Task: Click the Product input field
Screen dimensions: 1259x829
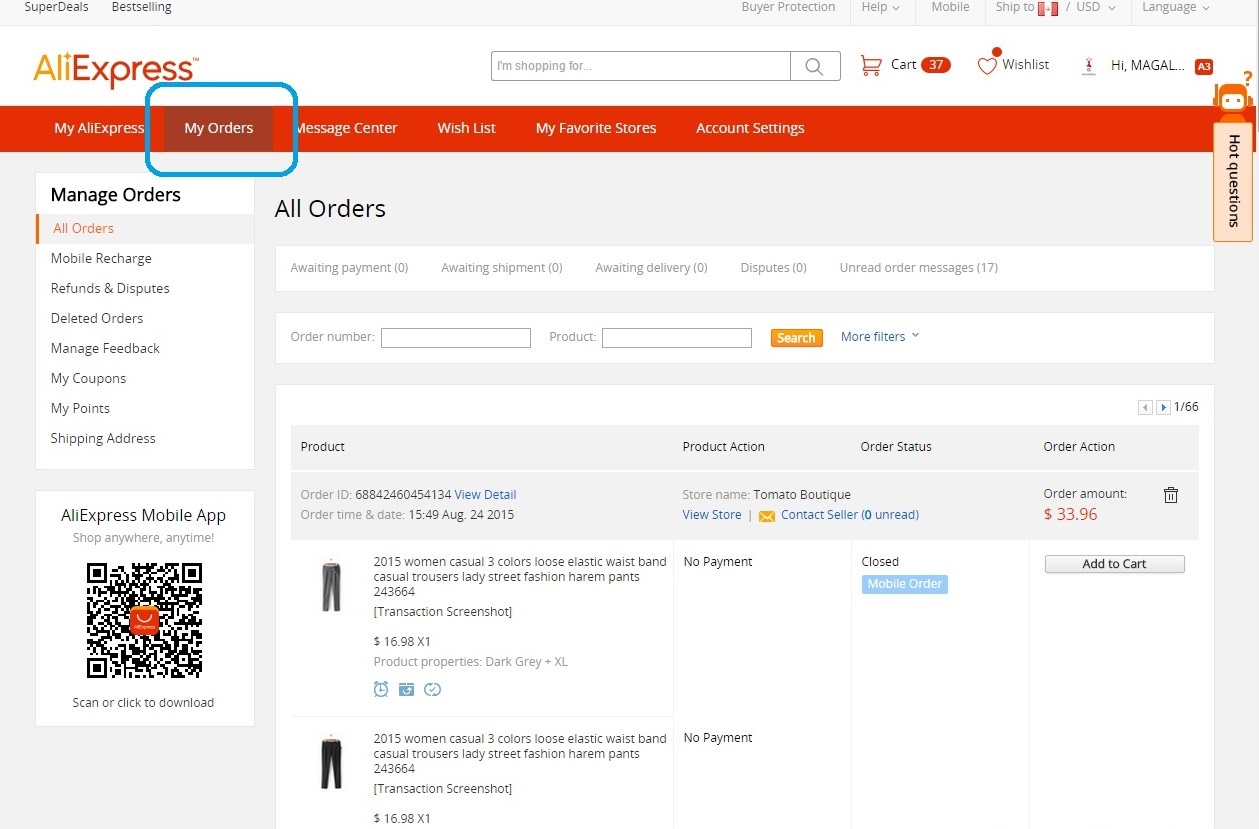Action: pos(677,338)
